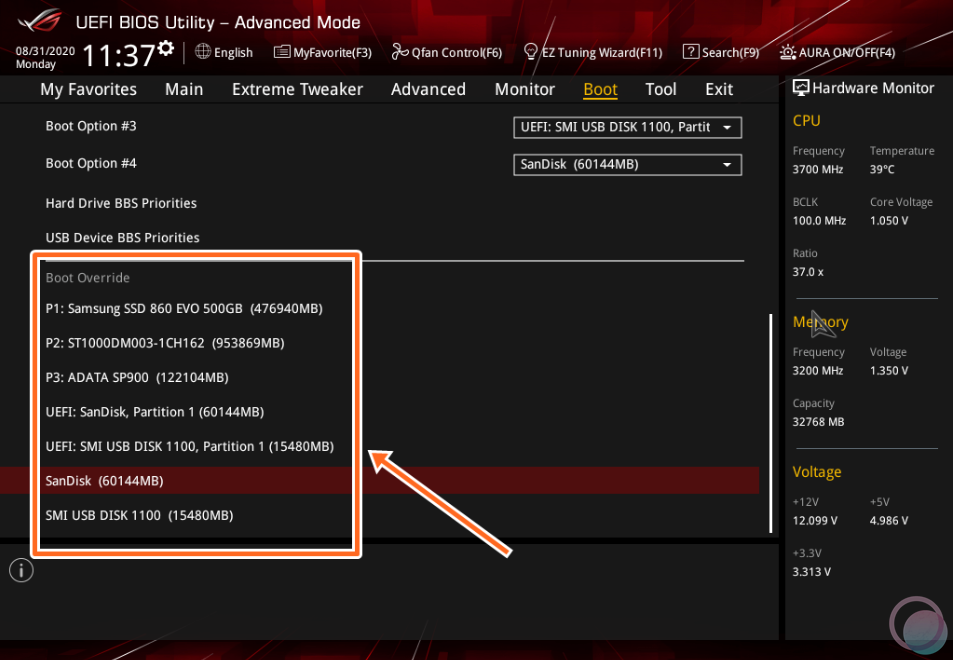Click memory voltage 1.350 V value
The width and height of the screenshot is (953, 660).
pyautogui.click(x=889, y=371)
